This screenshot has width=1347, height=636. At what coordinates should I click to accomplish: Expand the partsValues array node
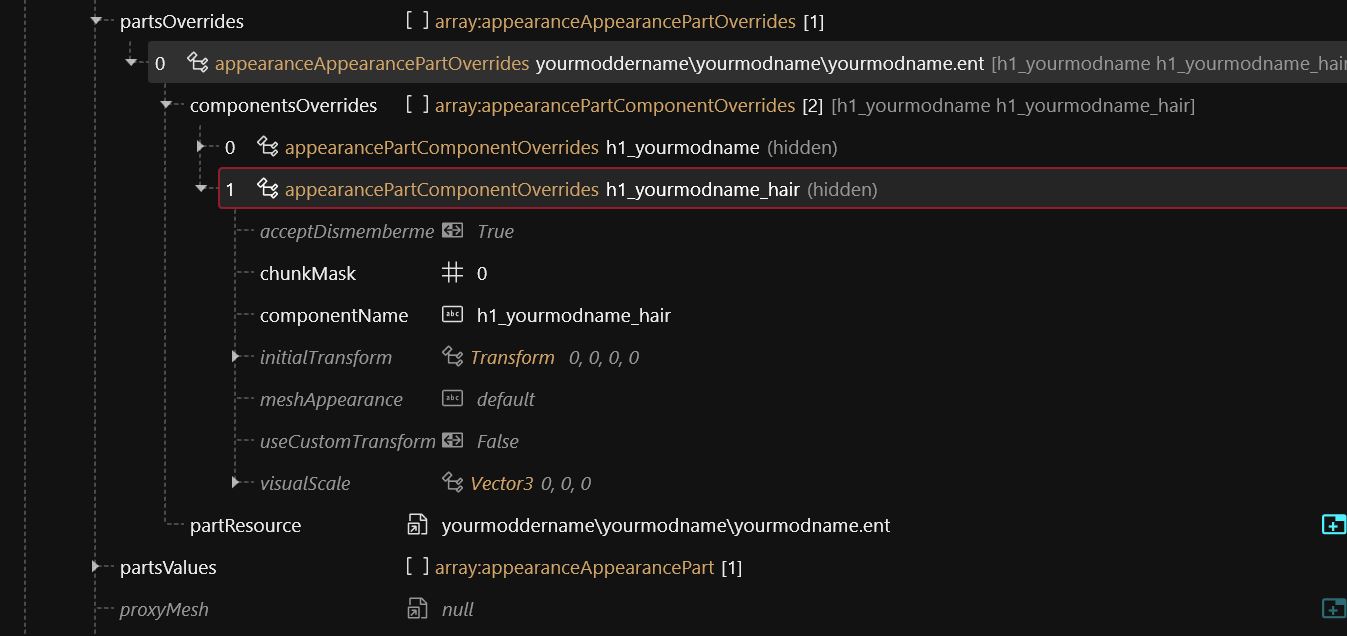(x=97, y=567)
